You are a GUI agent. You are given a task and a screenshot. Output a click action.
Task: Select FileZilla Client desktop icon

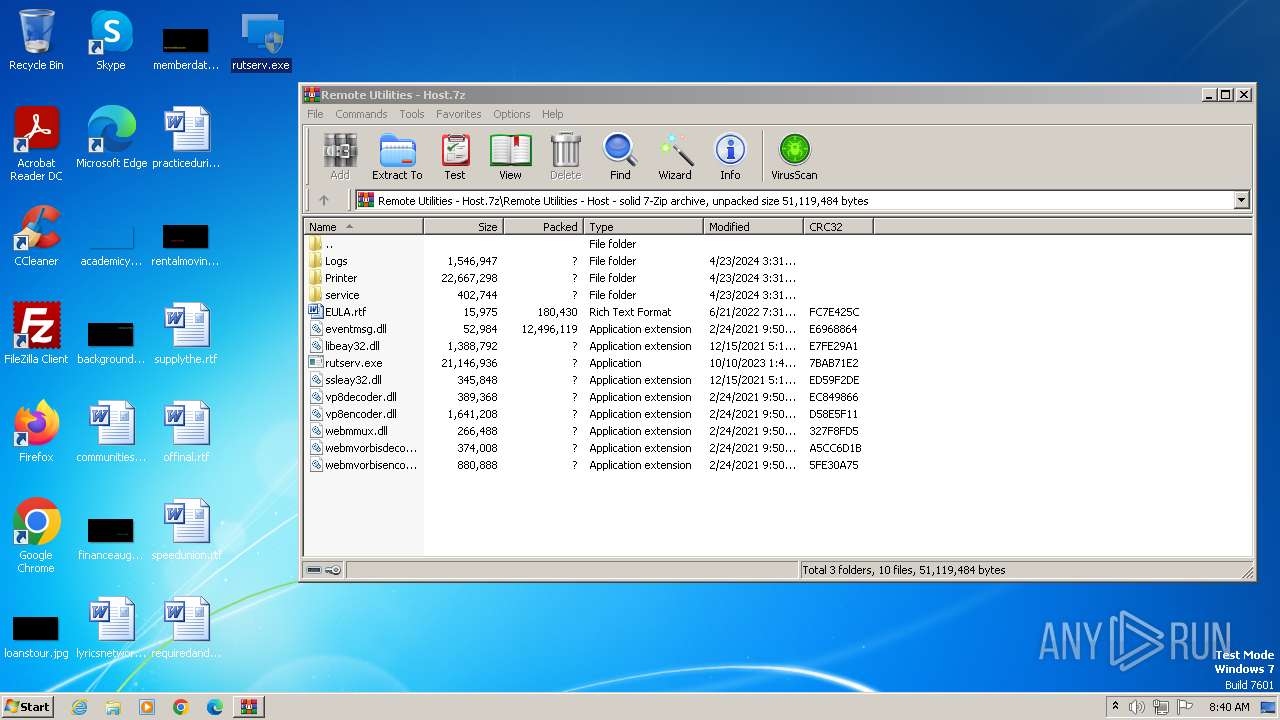pos(36,335)
